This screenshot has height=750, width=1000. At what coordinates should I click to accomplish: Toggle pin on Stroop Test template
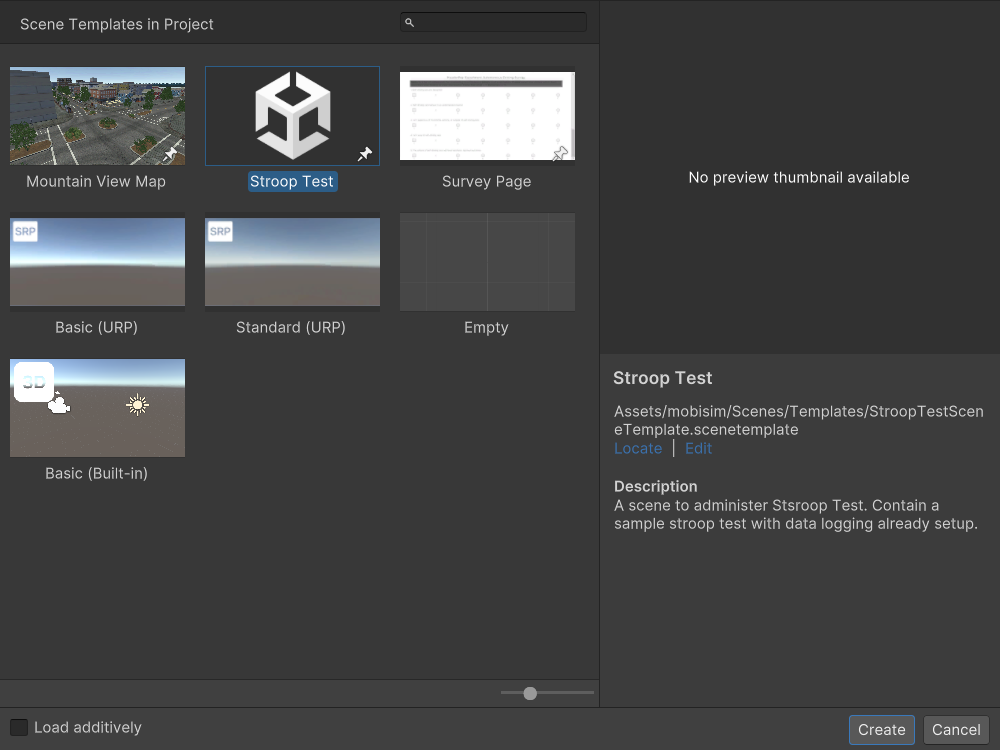click(x=365, y=154)
